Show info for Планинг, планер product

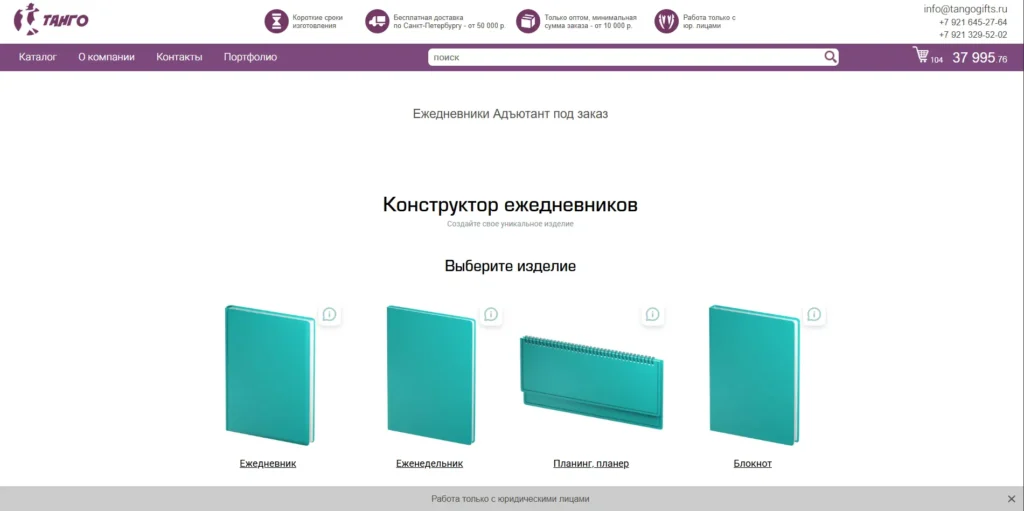click(652, 314)
